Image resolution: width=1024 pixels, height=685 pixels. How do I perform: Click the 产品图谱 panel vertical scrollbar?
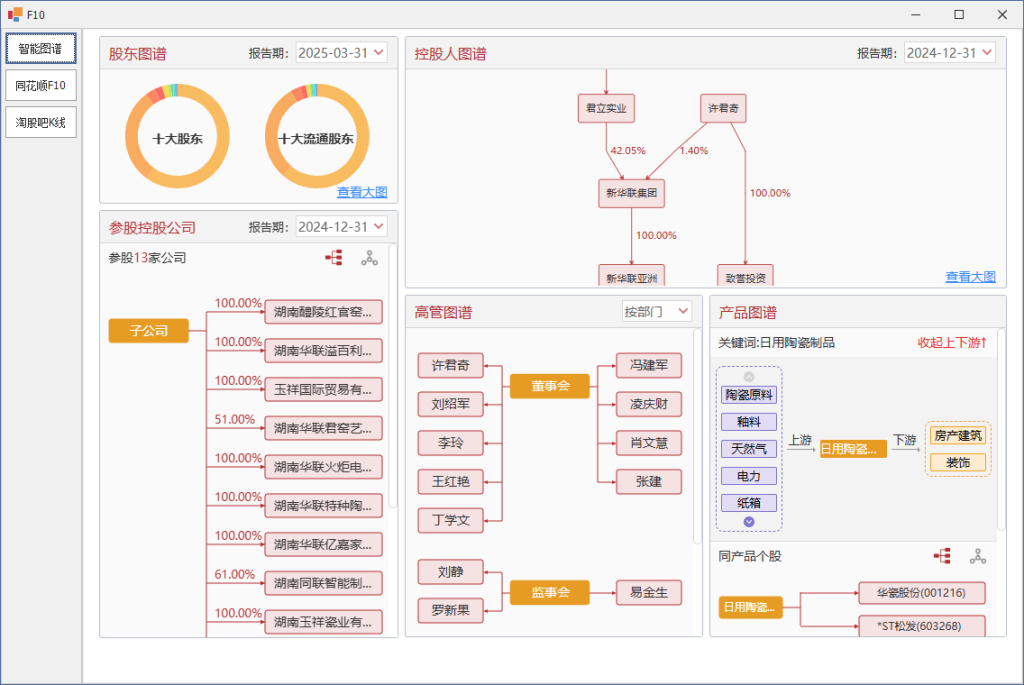point(1001,430)
